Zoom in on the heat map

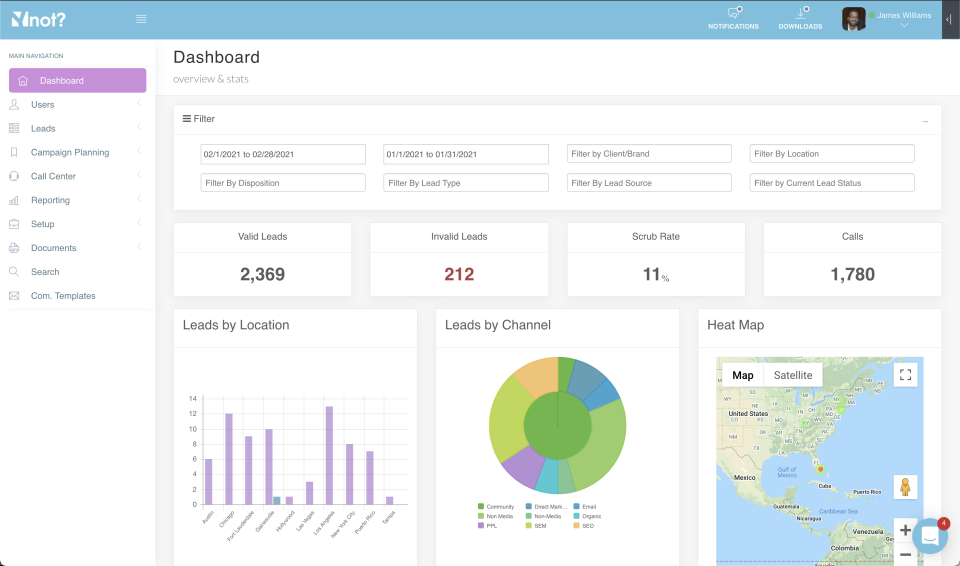point(905,530)
